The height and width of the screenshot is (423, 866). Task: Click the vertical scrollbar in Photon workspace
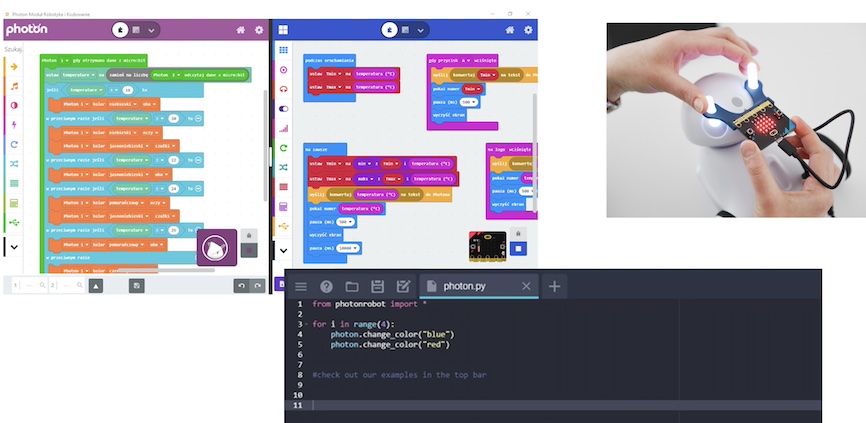click(x=265, y=145)
